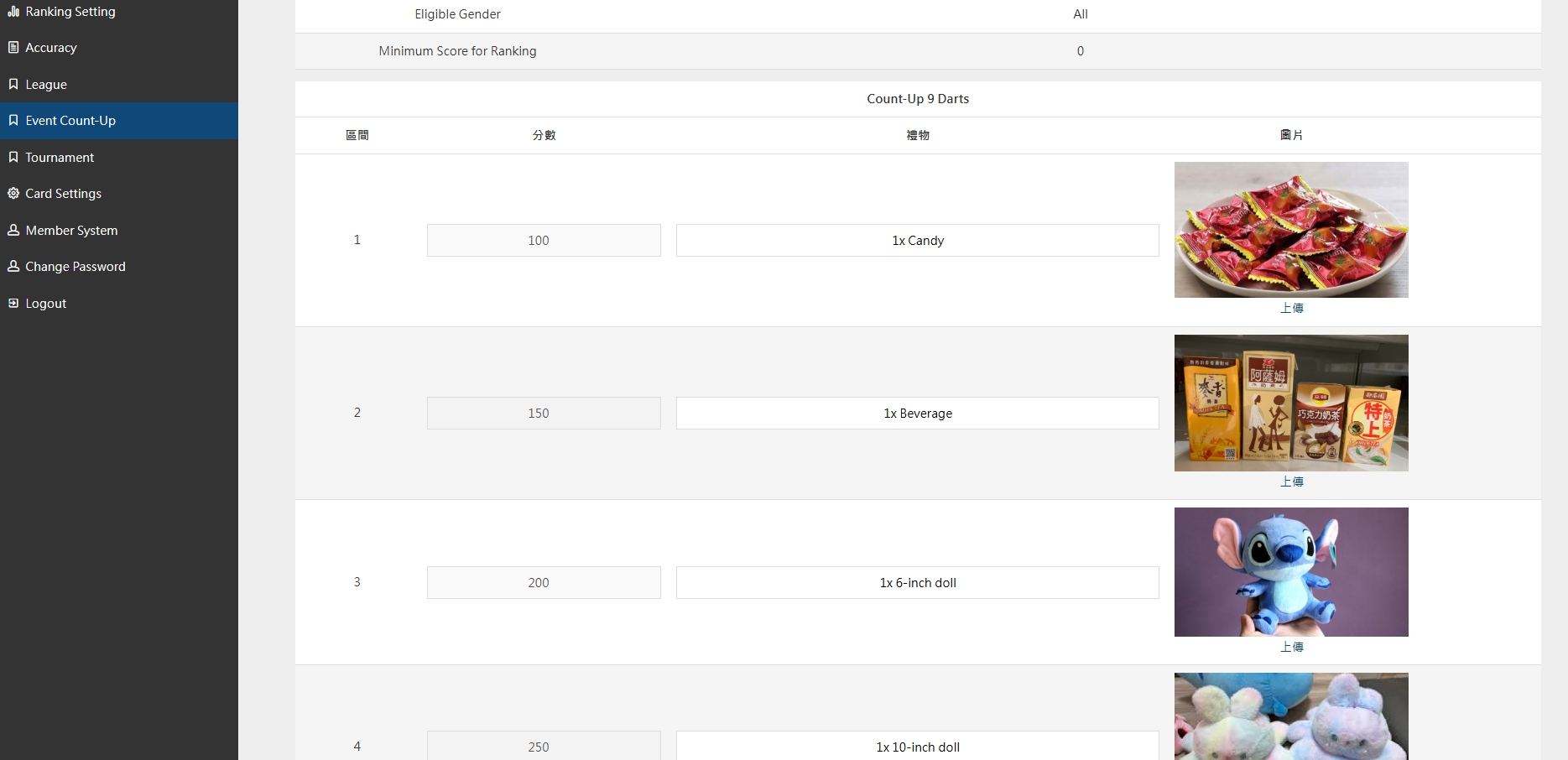This screenshot has width=1568, height=760.
Task: Edit the 1x Candy gift field
Action: point(918,241)
